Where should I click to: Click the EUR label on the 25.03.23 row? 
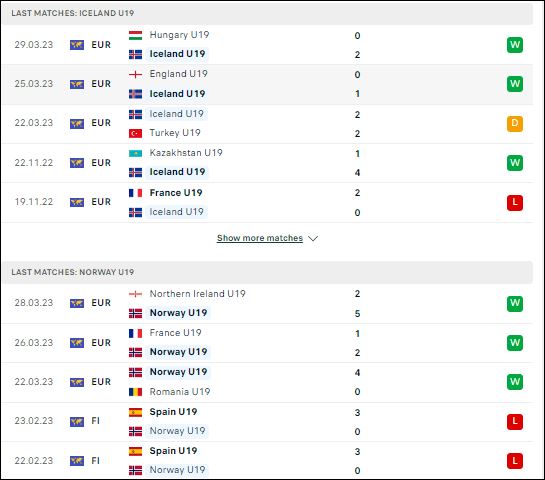click(101, 84)
